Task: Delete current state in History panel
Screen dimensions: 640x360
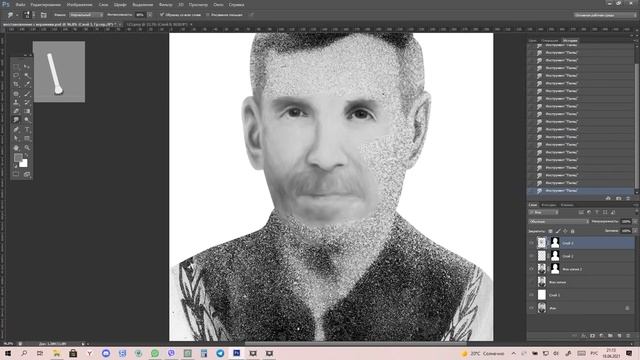Action: pyautogui.click(x=628, y=198)
